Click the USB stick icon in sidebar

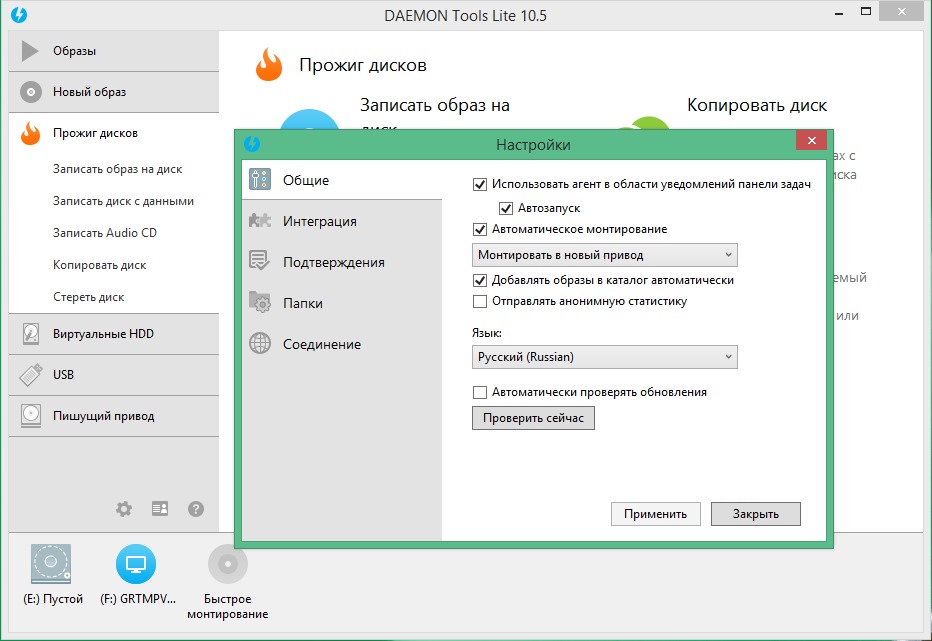(31, 375)
